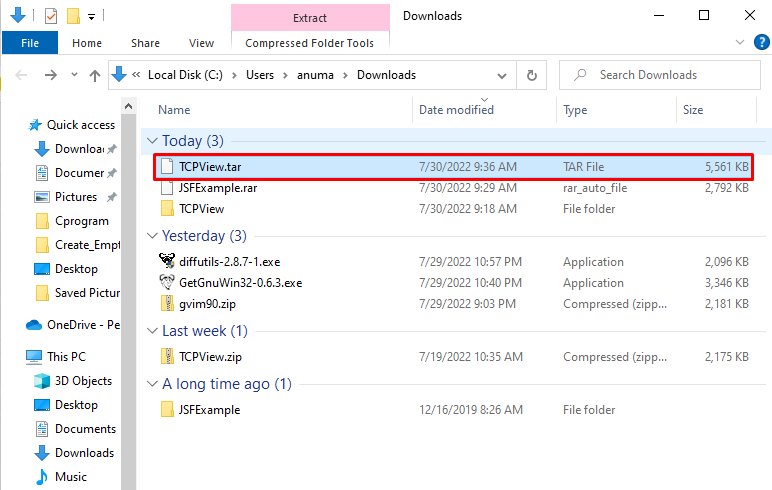Open OneDrive - Personal in sidebar
Screen dimensions: 772x490
pos(83,325)
